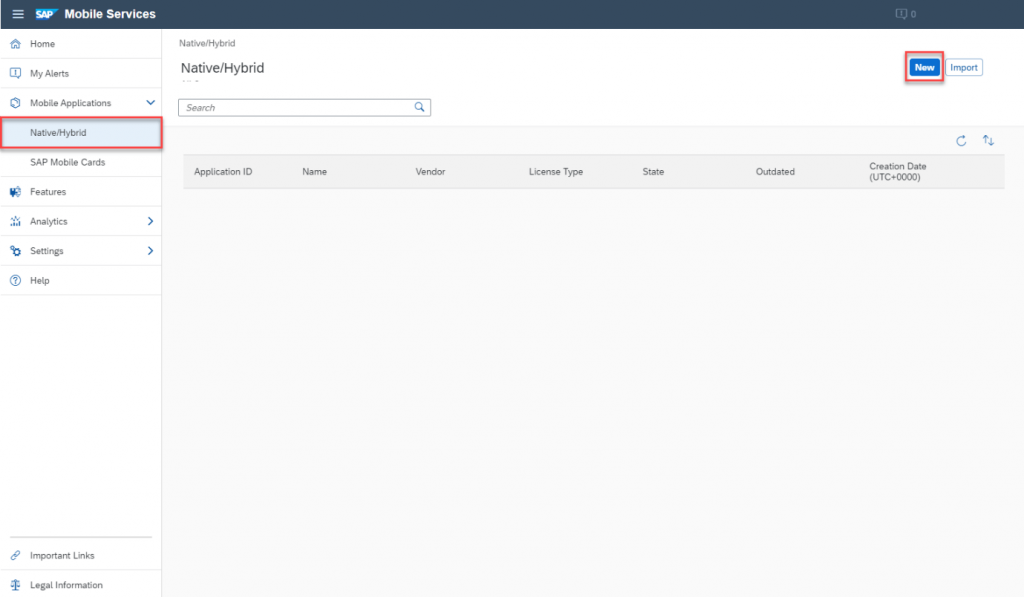Click the Mobile Services title text
The image size is (1024, 597).
pyautogui.click(x=110, y=14)
